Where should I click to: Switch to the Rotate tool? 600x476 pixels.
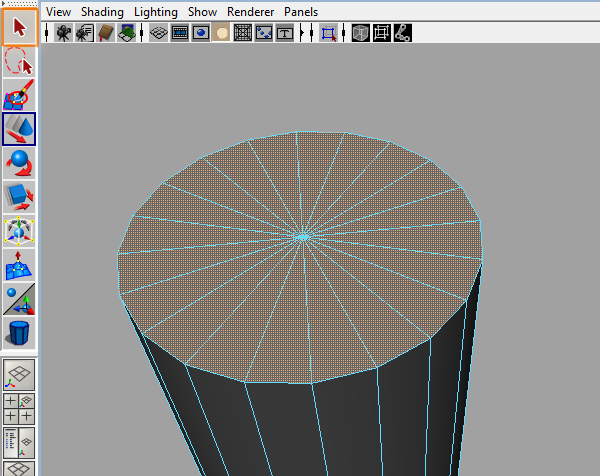click(19, 163)
